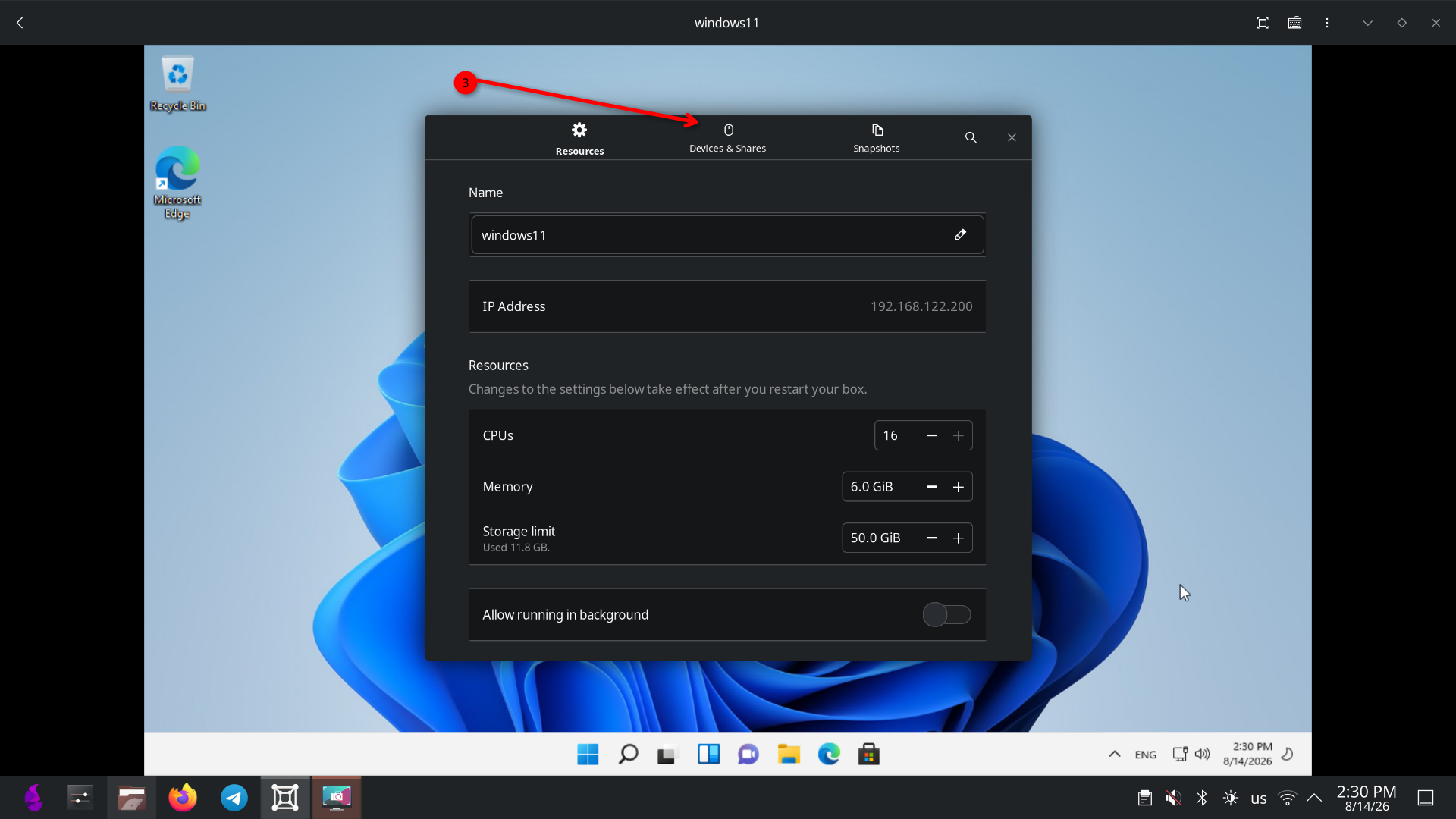Open the Windows Start menu
The height and width of the screenshot is (819, 1456).
click(x=588, y=755)
